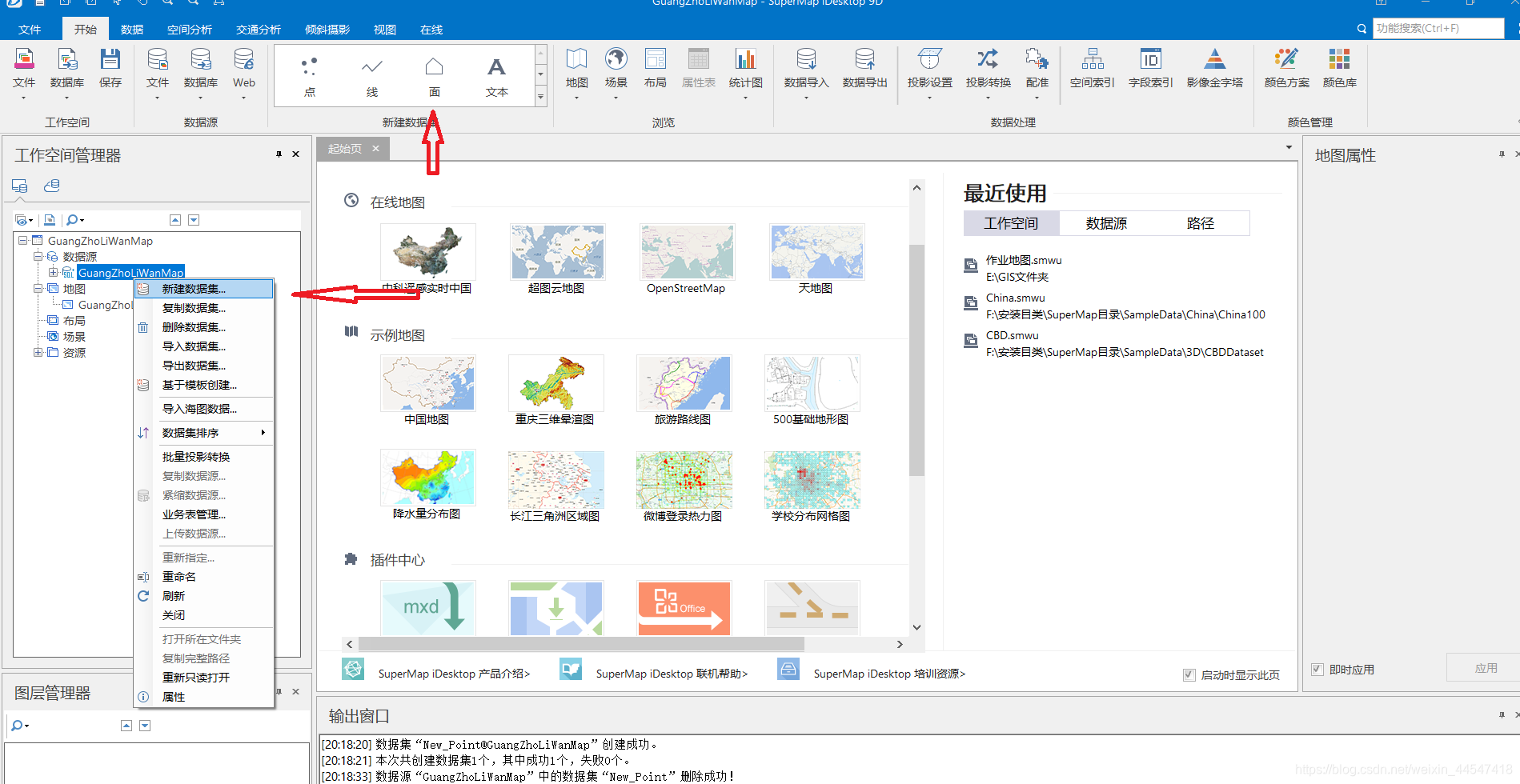Toggle the 即时应用 checkbox

pos(1317,669)
